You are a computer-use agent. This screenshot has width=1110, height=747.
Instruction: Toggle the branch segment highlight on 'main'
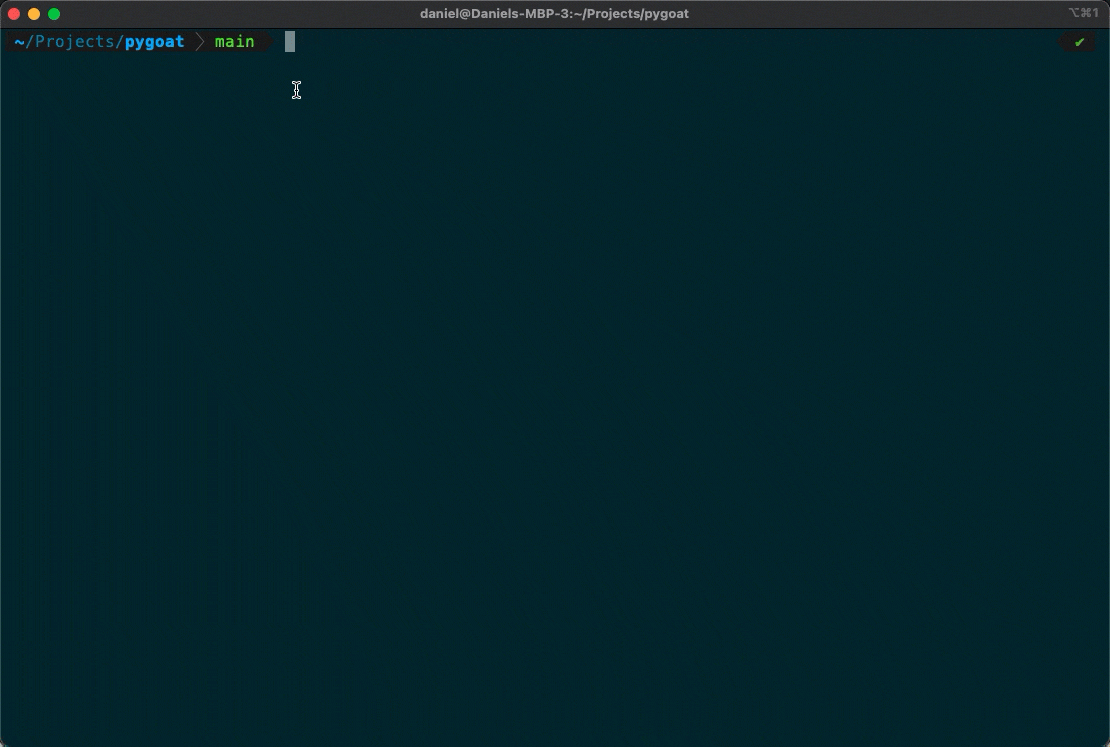(x=234, y=41)
